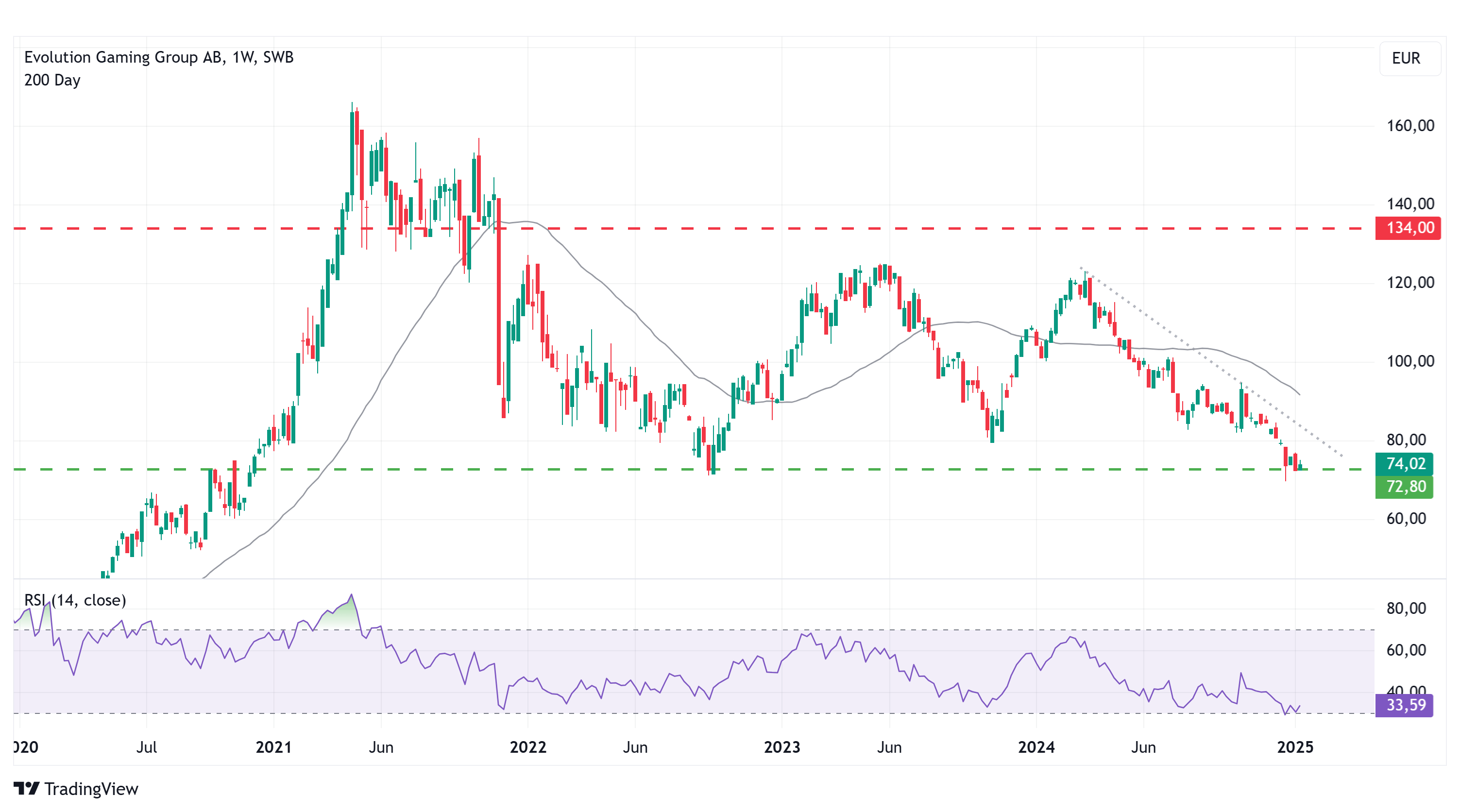
Task: Click the dotted descending trendline
Action: click(x=1211, y=361)
